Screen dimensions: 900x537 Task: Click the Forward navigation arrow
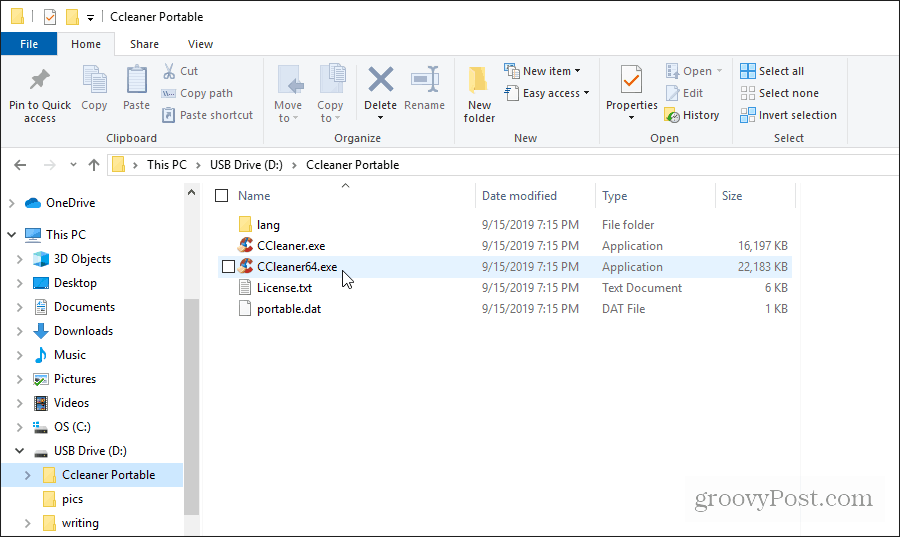pos(50,165)
